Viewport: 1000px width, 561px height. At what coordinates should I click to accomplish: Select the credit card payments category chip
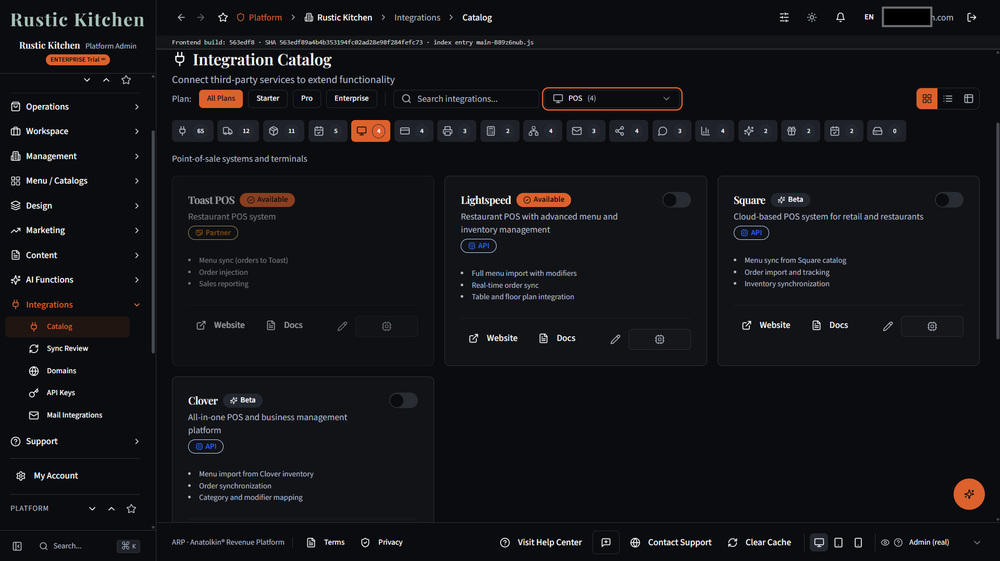413,131
